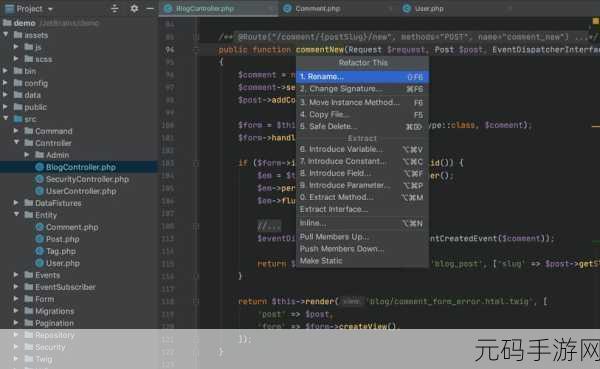Screen dimensions: 600x369
Task: Click the class icon on BlogController.php tab
Action: point(168,8)
